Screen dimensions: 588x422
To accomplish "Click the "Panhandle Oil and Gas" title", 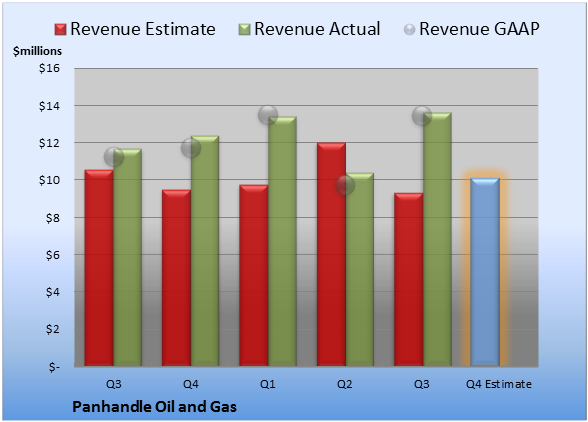I will [154, 407].
